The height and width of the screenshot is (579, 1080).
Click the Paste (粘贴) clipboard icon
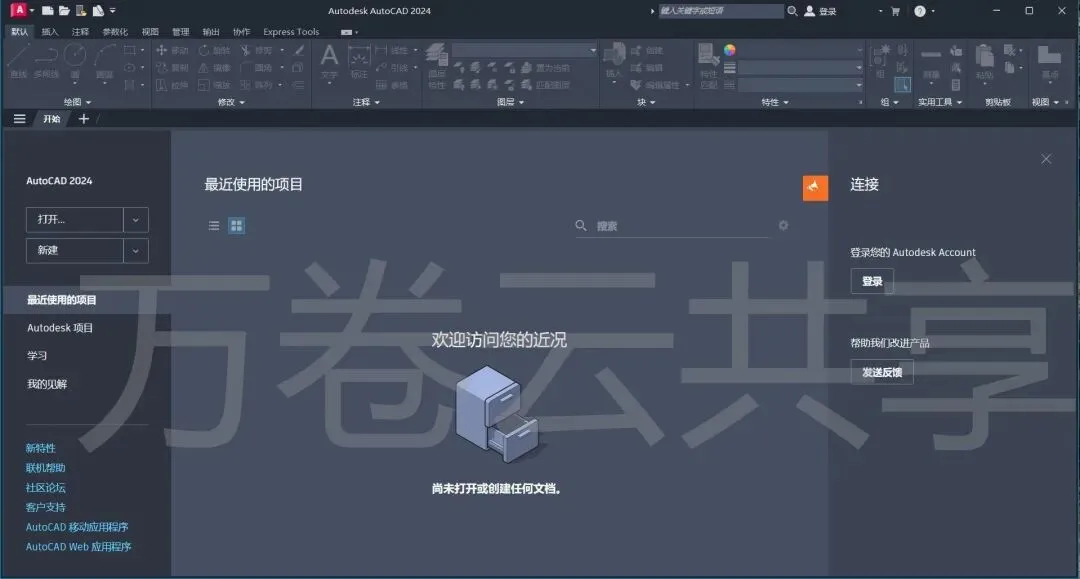[985, 62]
